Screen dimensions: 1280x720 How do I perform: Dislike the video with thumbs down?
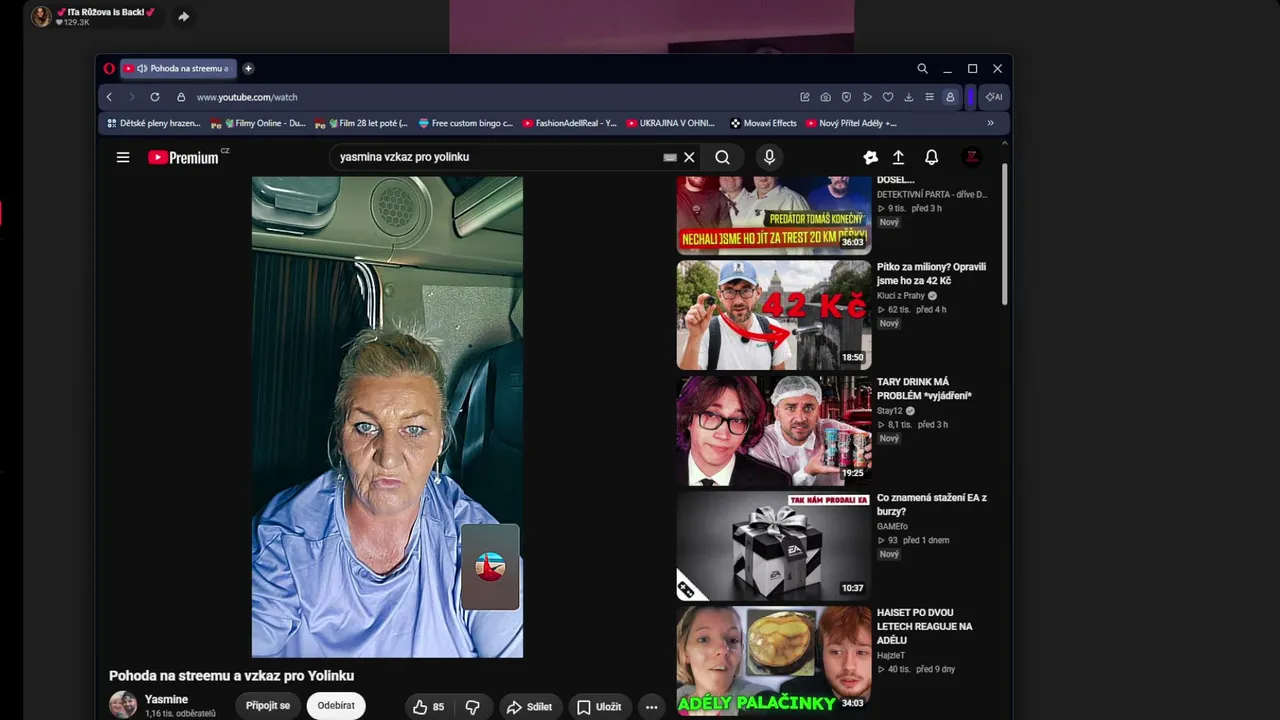[x=473, y=707]
